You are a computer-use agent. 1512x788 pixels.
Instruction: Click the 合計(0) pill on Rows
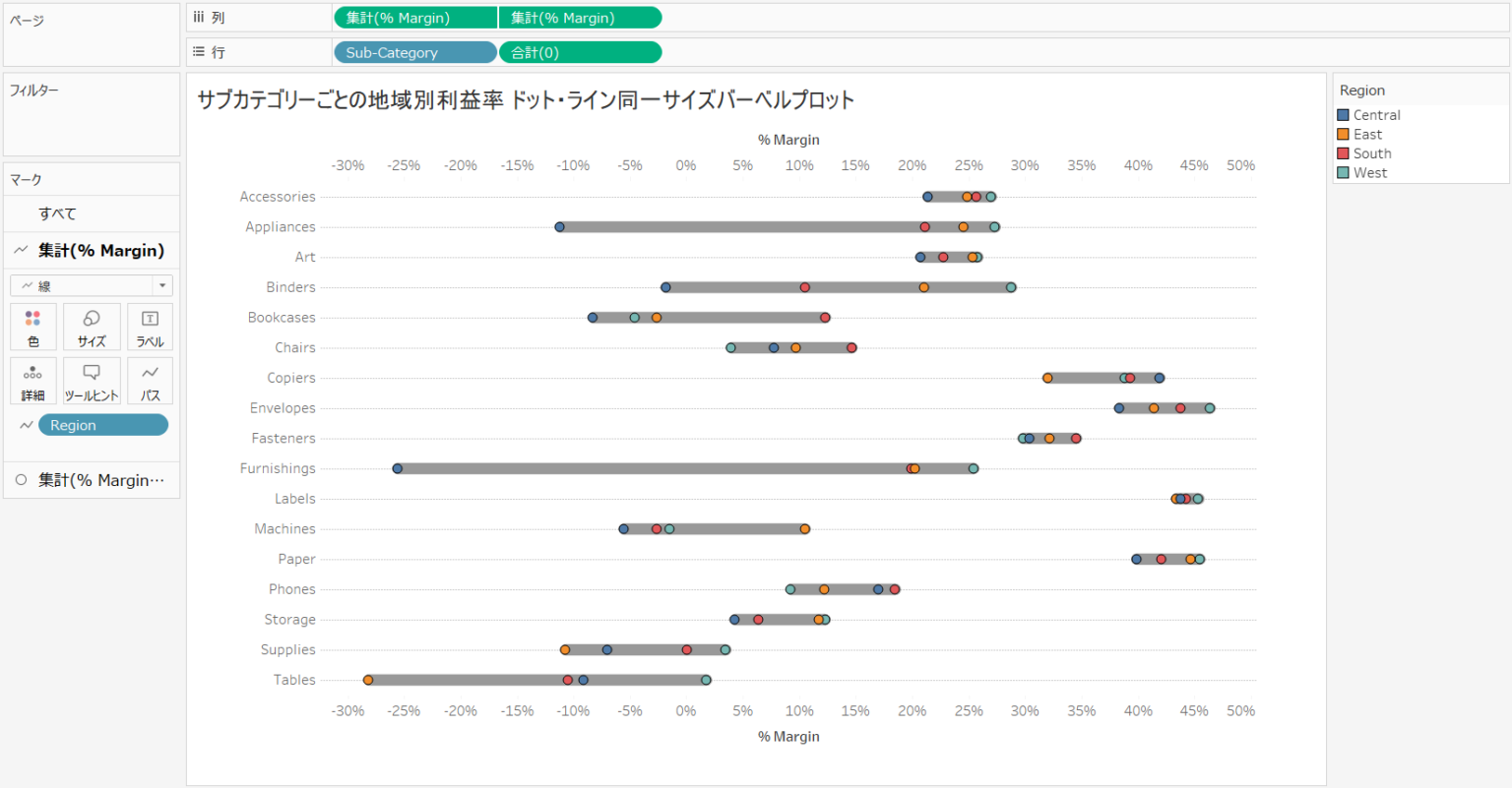coord(580,51)
